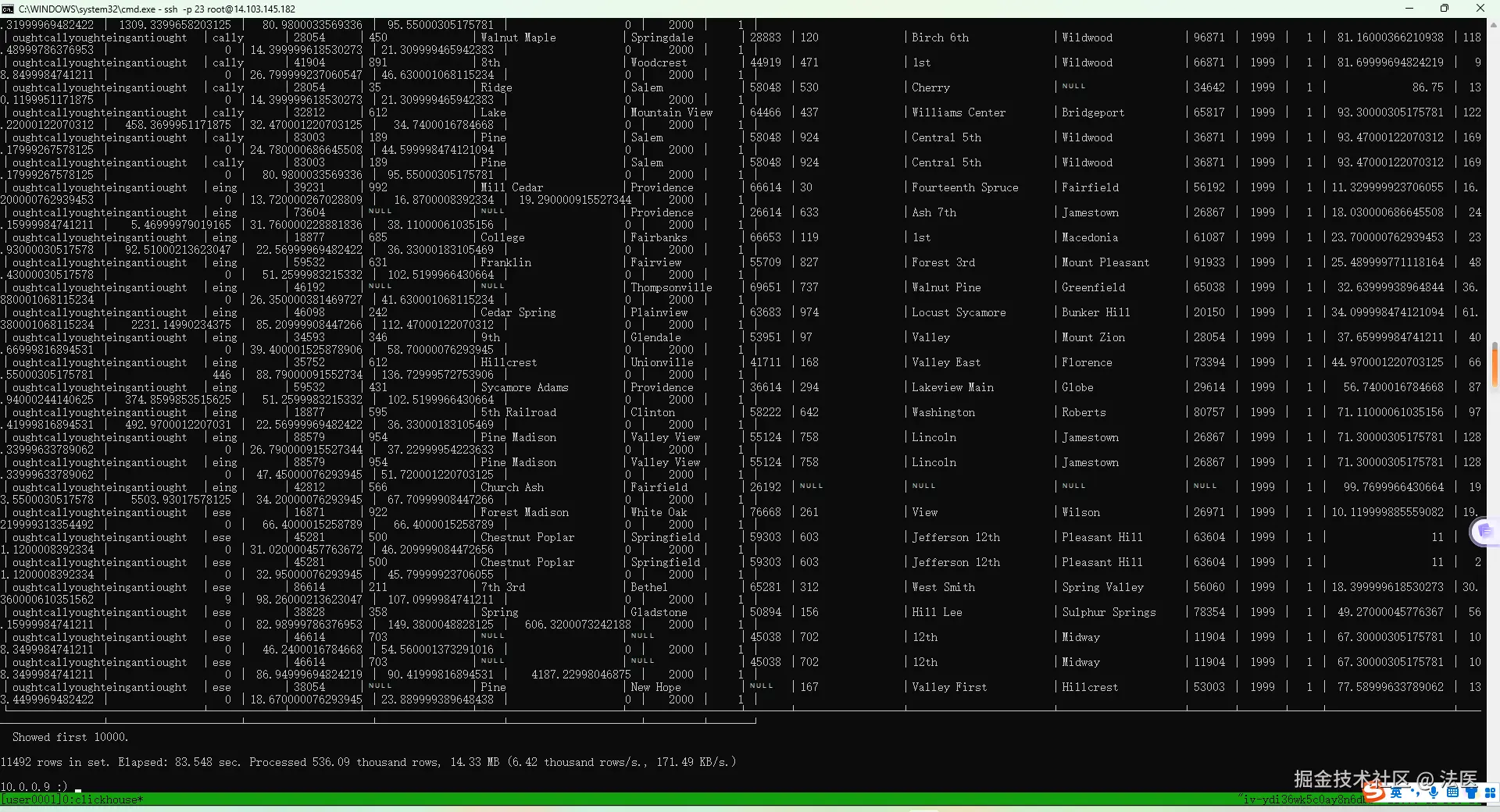Click the Sogou voice input microphone icon
Viewport: 1500px width, 812px height.
pyautogui.click(x=1434, y=792)
